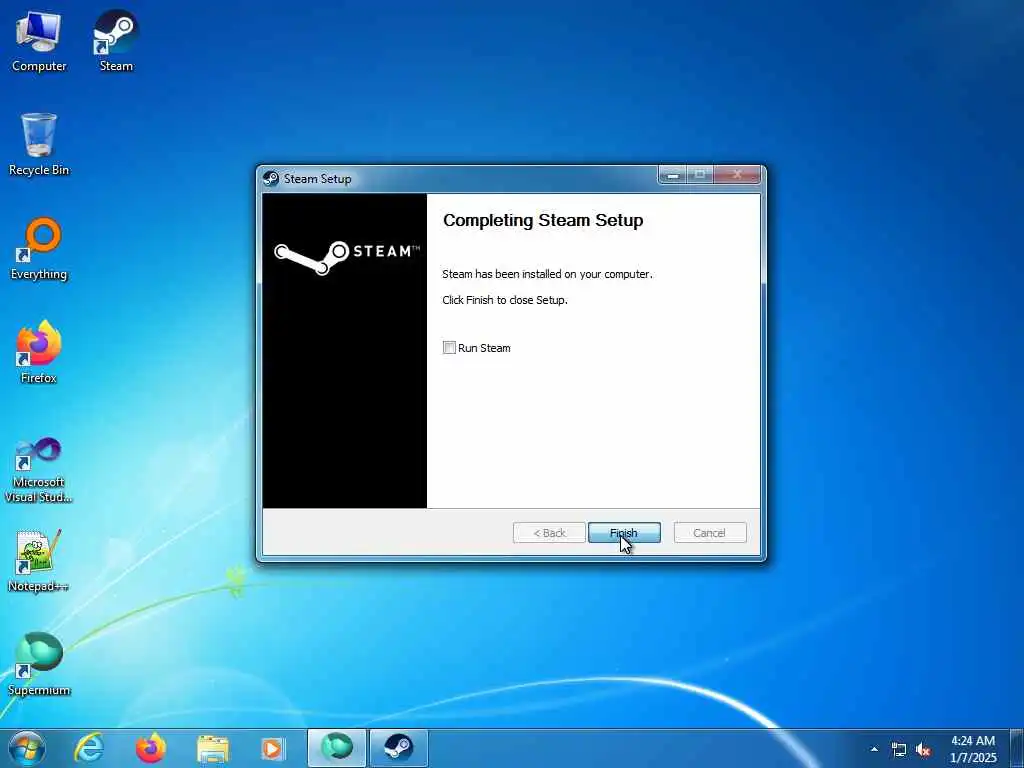The image size is (1024, 768).
Task: Select the Supermium desktop shortcut
Action: click(x=39, y=664)
